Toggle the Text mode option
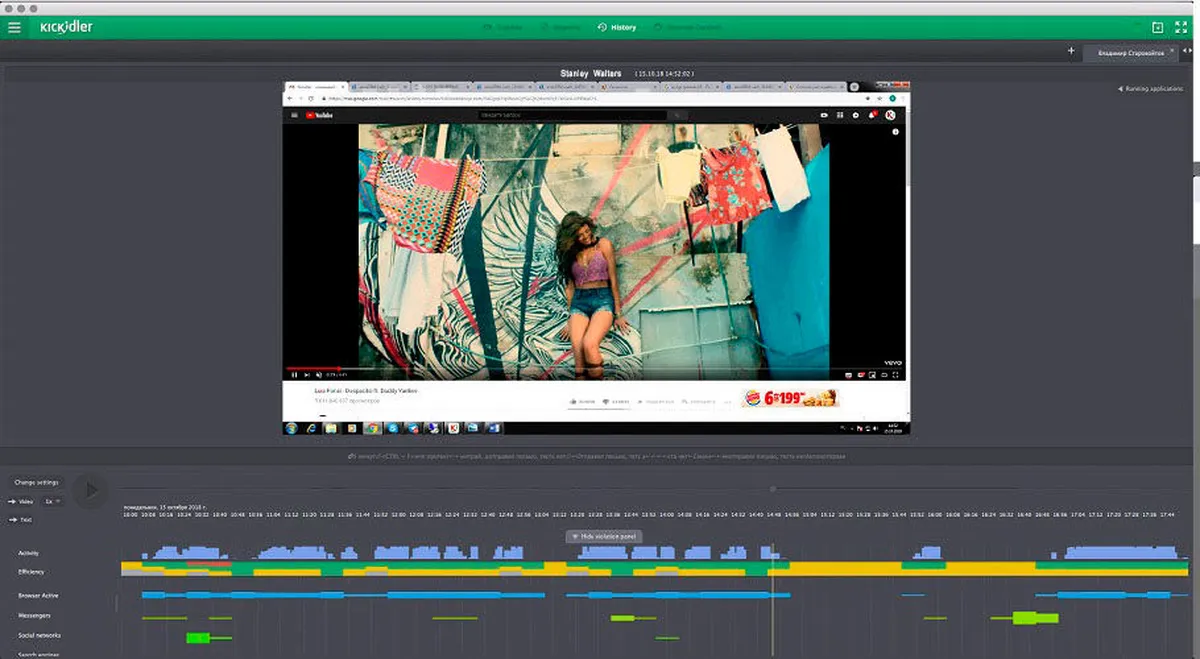The width and height of the screenshot is (1200, 659). [22, 520]
